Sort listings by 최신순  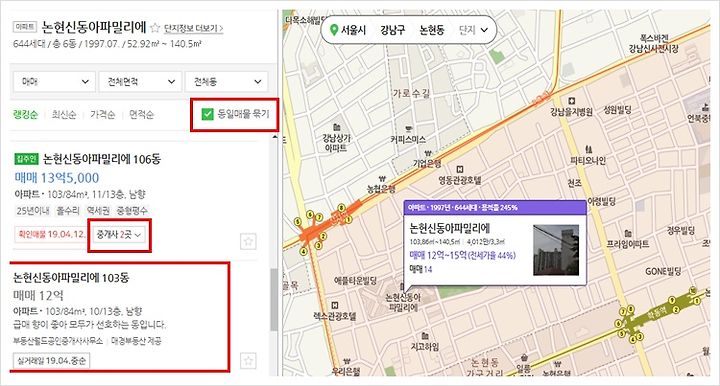point(64,114)
